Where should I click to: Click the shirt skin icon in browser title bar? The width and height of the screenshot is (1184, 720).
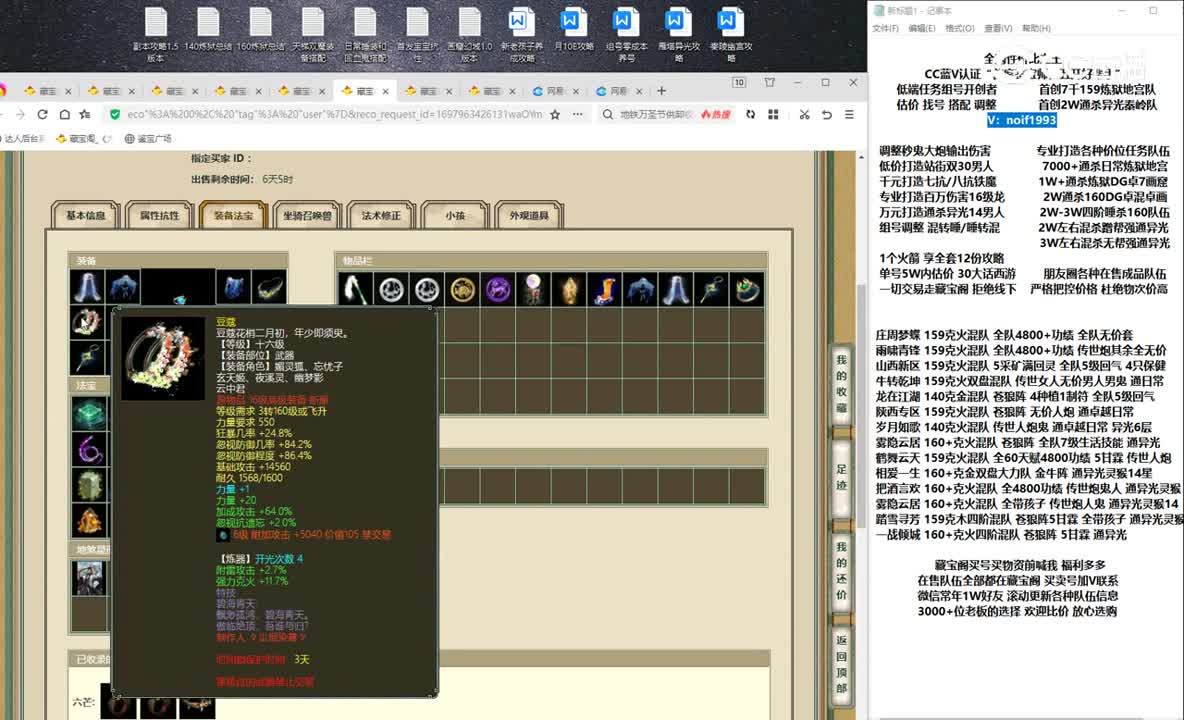769,82
